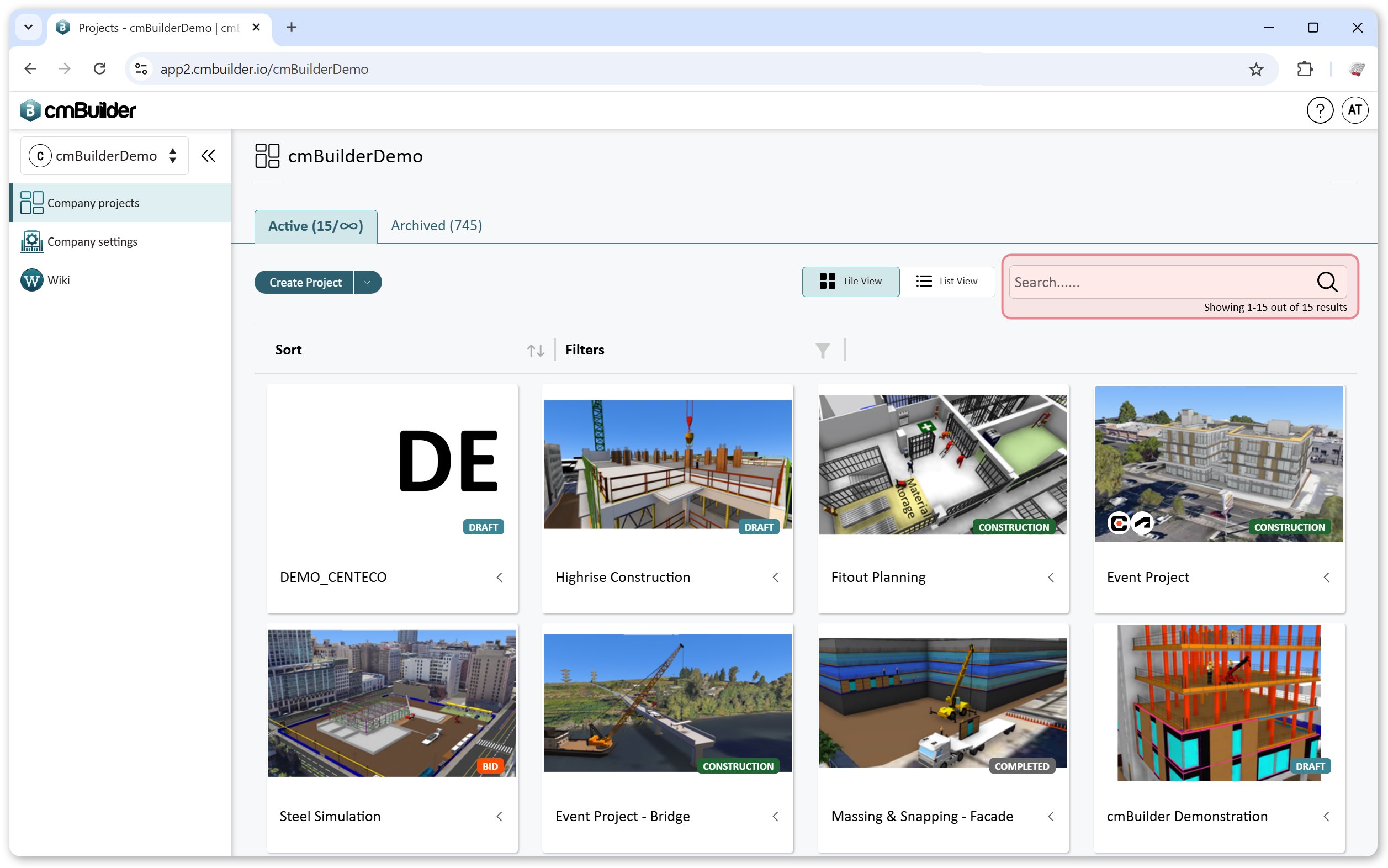Viewport: 1388px width, 868px height.
Task: Switch to List View
Action: pos(946,281)
